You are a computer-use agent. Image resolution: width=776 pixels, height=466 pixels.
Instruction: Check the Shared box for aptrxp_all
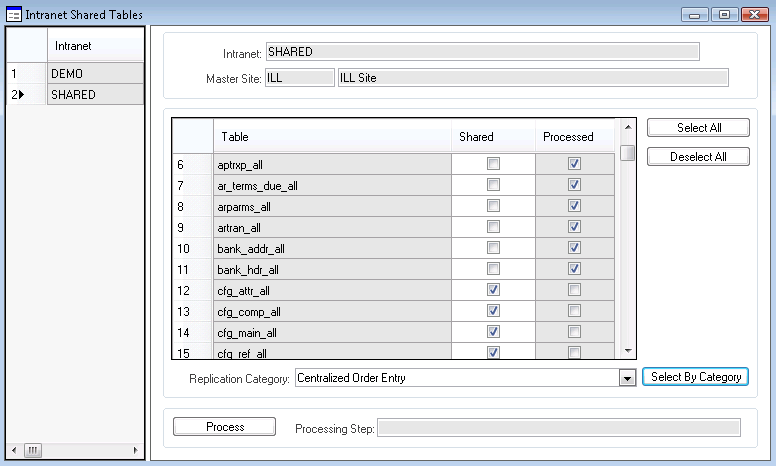[x=493, y=164]
